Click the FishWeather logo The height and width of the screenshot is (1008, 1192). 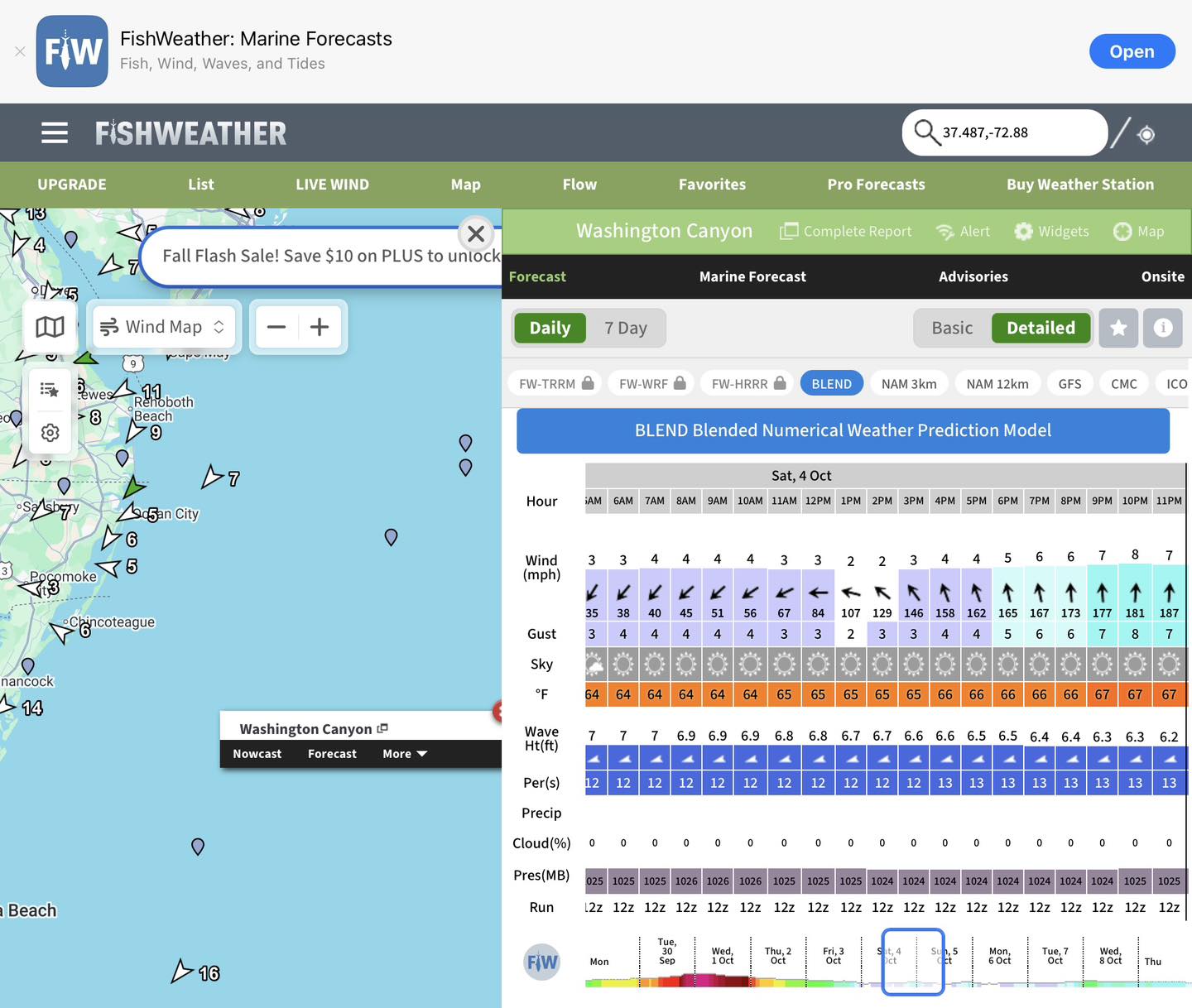click(190, 133)
